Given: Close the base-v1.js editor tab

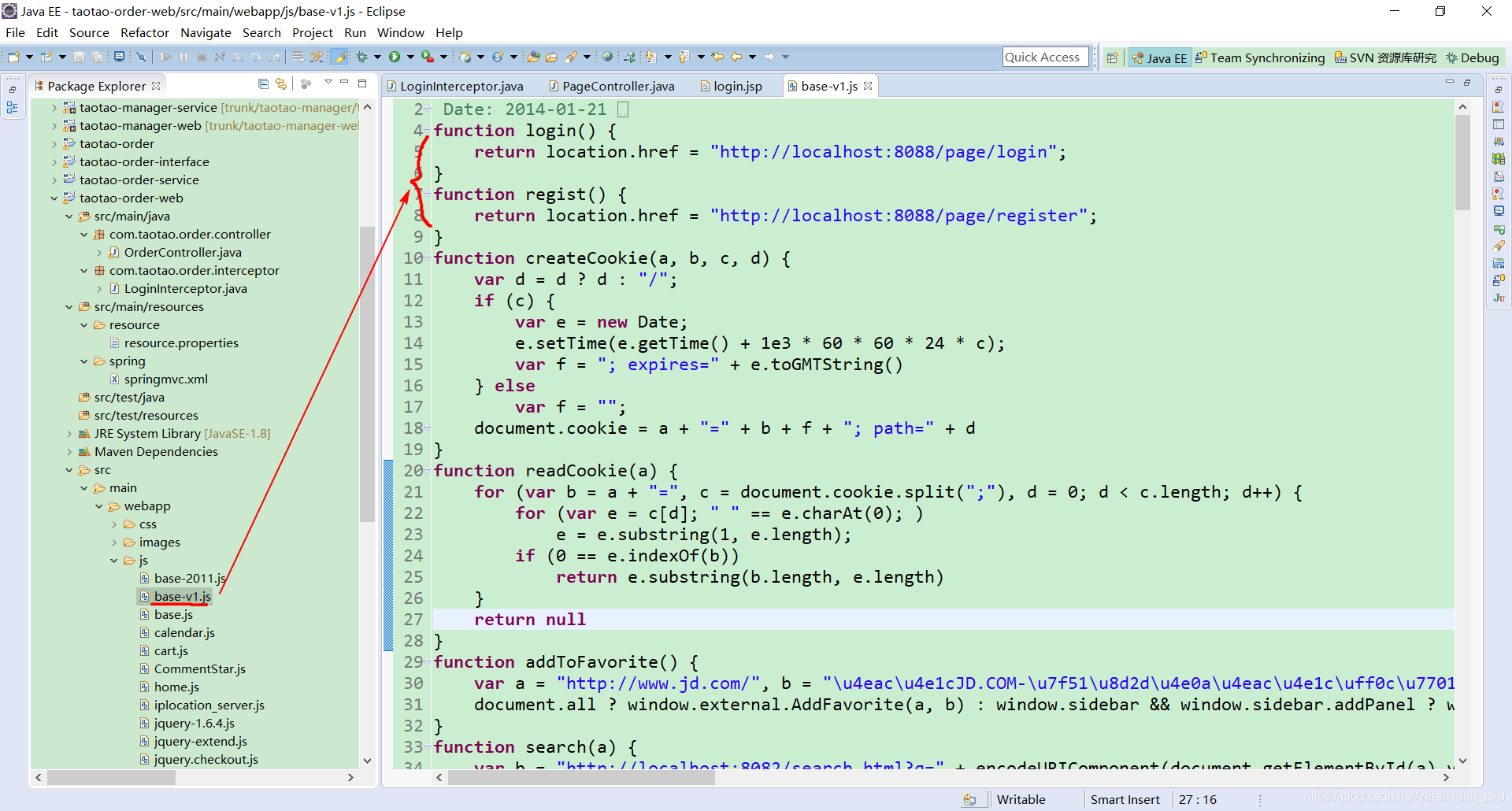Looking at the screenshot, I should (868, 86).
